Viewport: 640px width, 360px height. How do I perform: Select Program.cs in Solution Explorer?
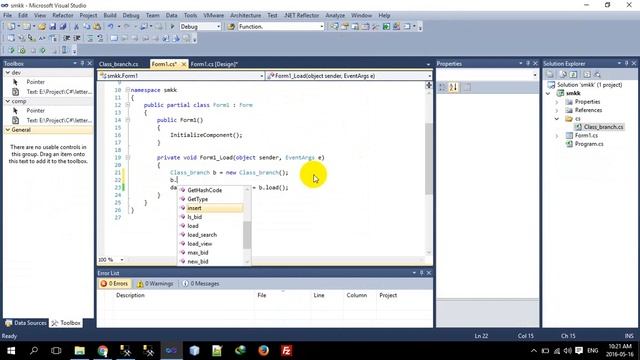589,144
